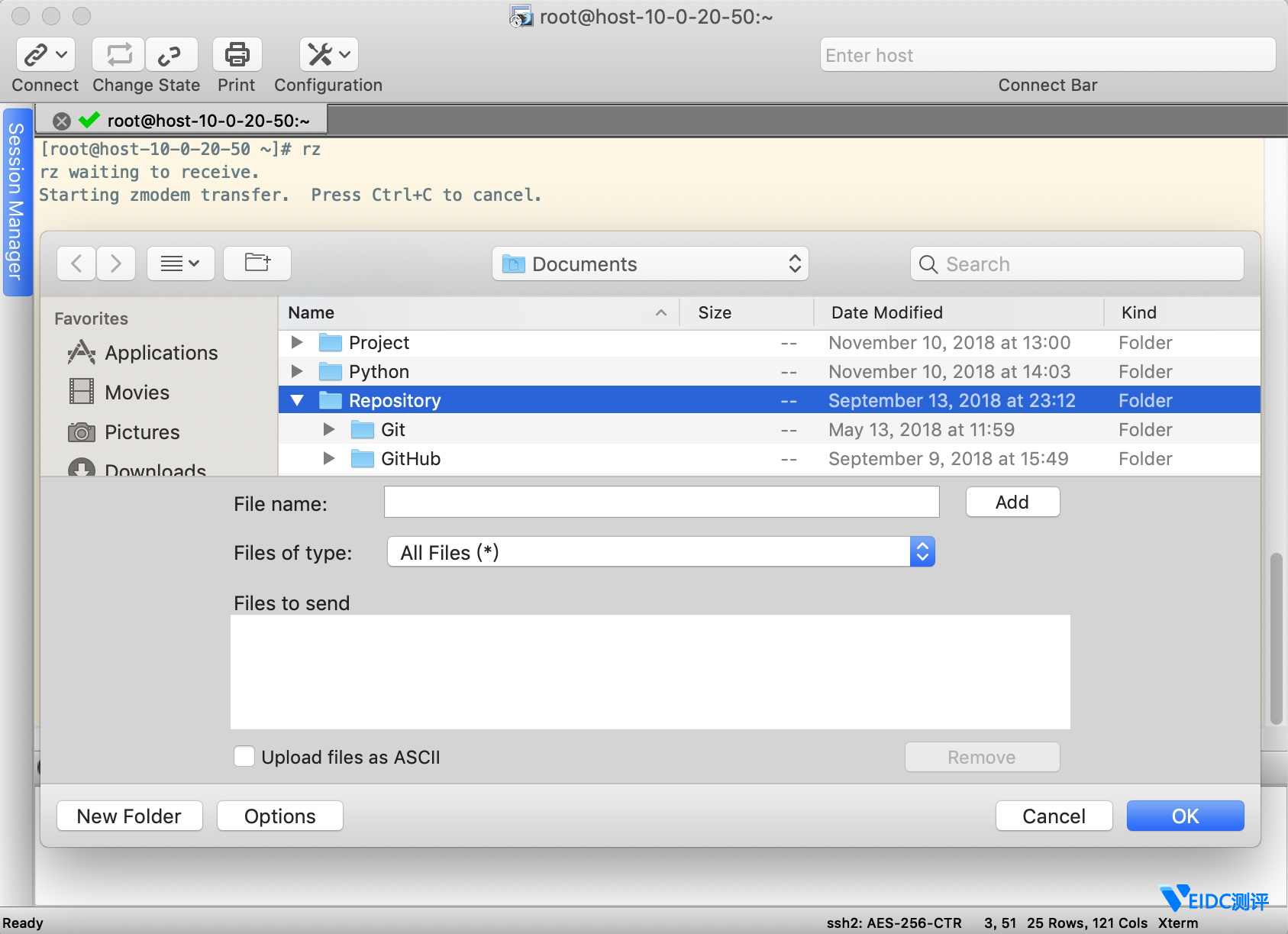Go forward with the right chevron button
Screen dimensions: 1288x934
tap(116, 263)
